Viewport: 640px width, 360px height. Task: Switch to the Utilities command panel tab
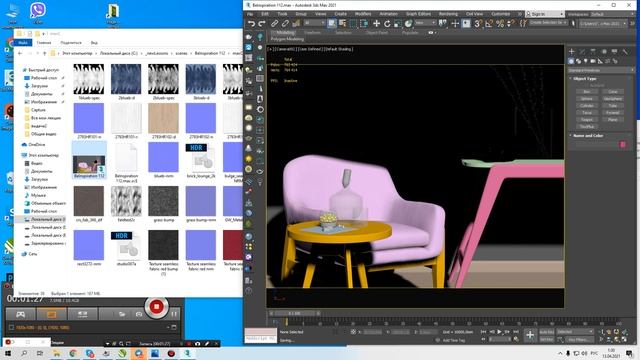pyautogui.click(x=625, y=51)
